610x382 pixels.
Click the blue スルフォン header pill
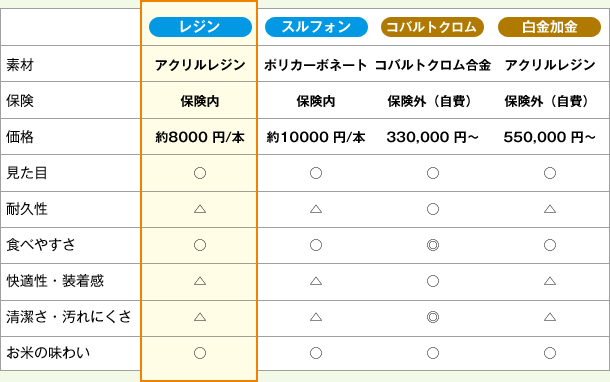(316, 27)
